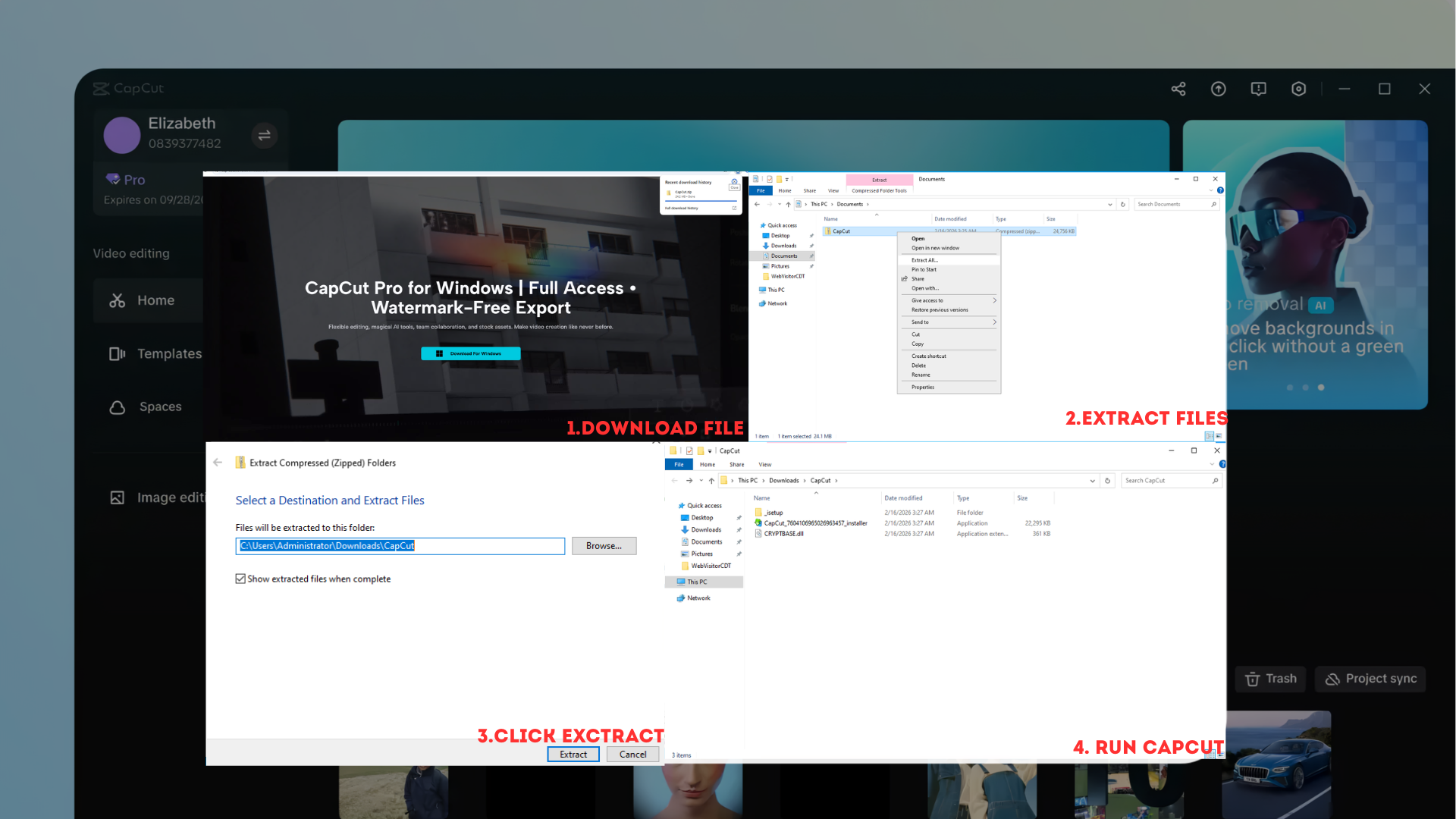Open Home in the sidebar
The image size is (1456, 819).
tap(155, 300)
